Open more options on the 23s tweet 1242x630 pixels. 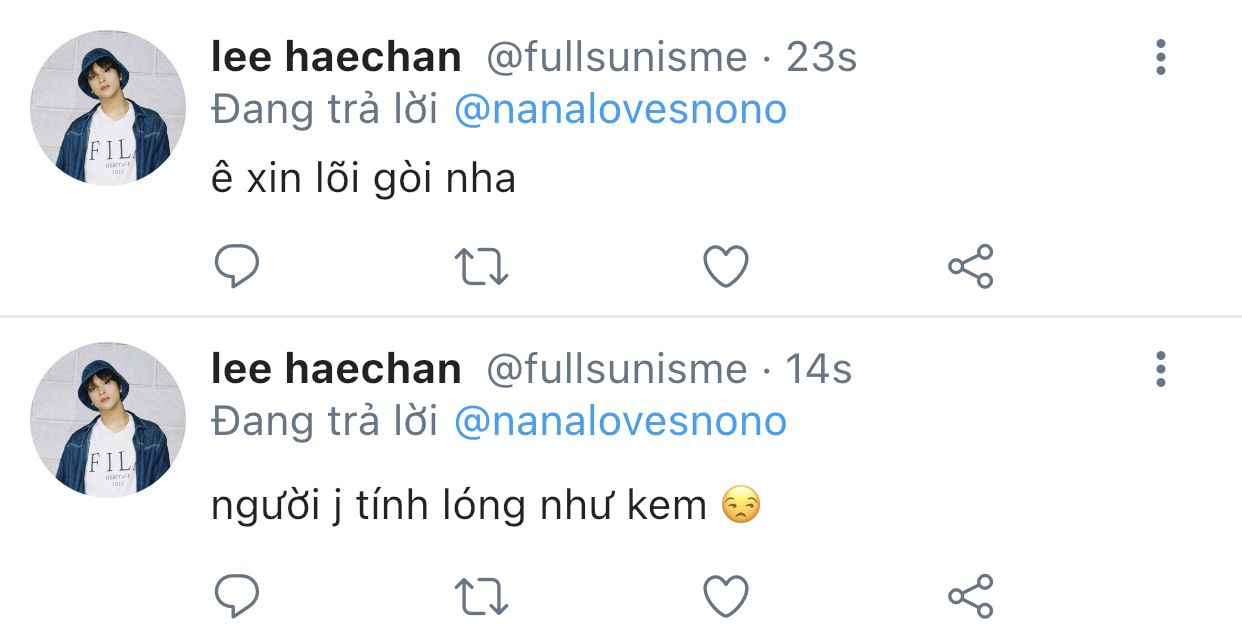pyautogui.click(x=1160, y=58)
